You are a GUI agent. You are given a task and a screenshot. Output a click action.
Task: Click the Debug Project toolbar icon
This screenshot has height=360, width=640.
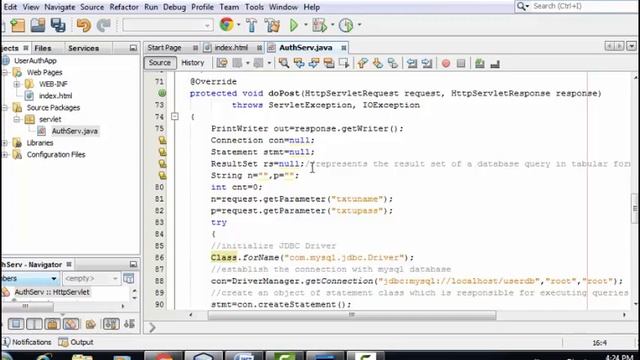[x=319, y=25]
